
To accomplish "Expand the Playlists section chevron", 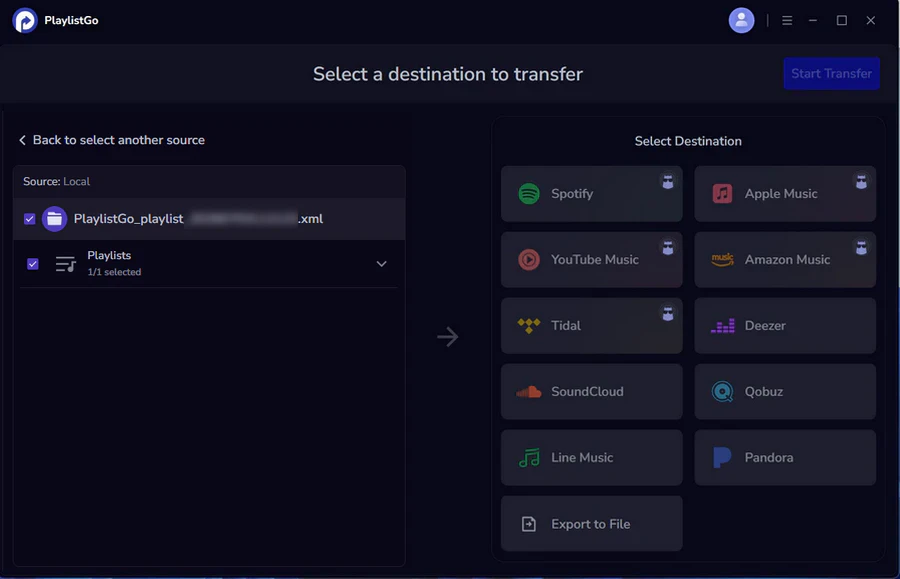I will click(x=381, y=264).
